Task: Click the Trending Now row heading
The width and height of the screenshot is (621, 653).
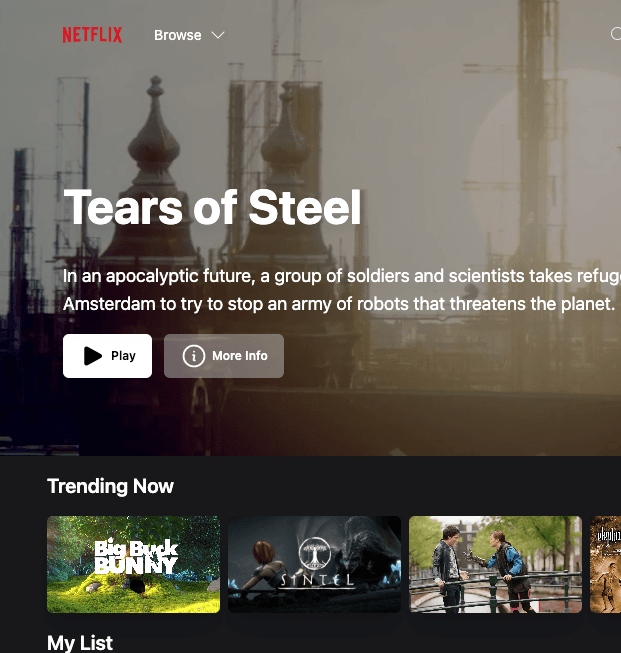Action: pos(110,486)
